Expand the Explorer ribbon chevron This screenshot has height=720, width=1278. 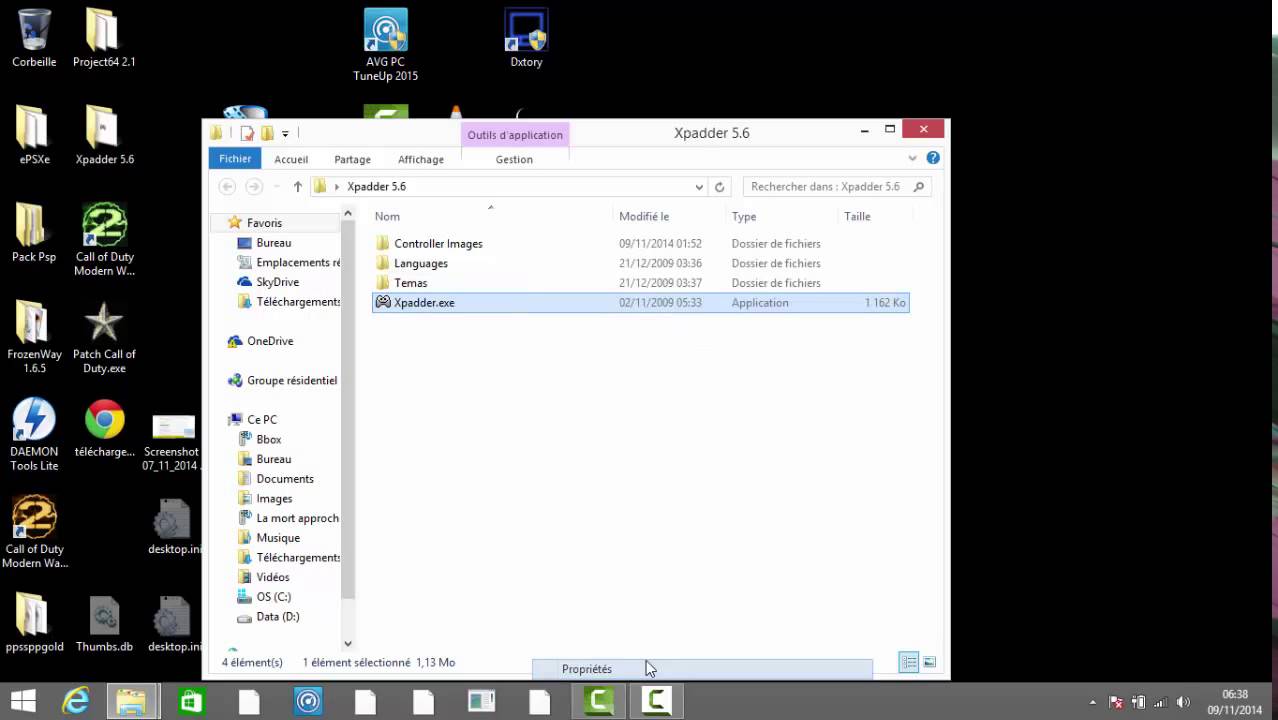pos(912,158)
